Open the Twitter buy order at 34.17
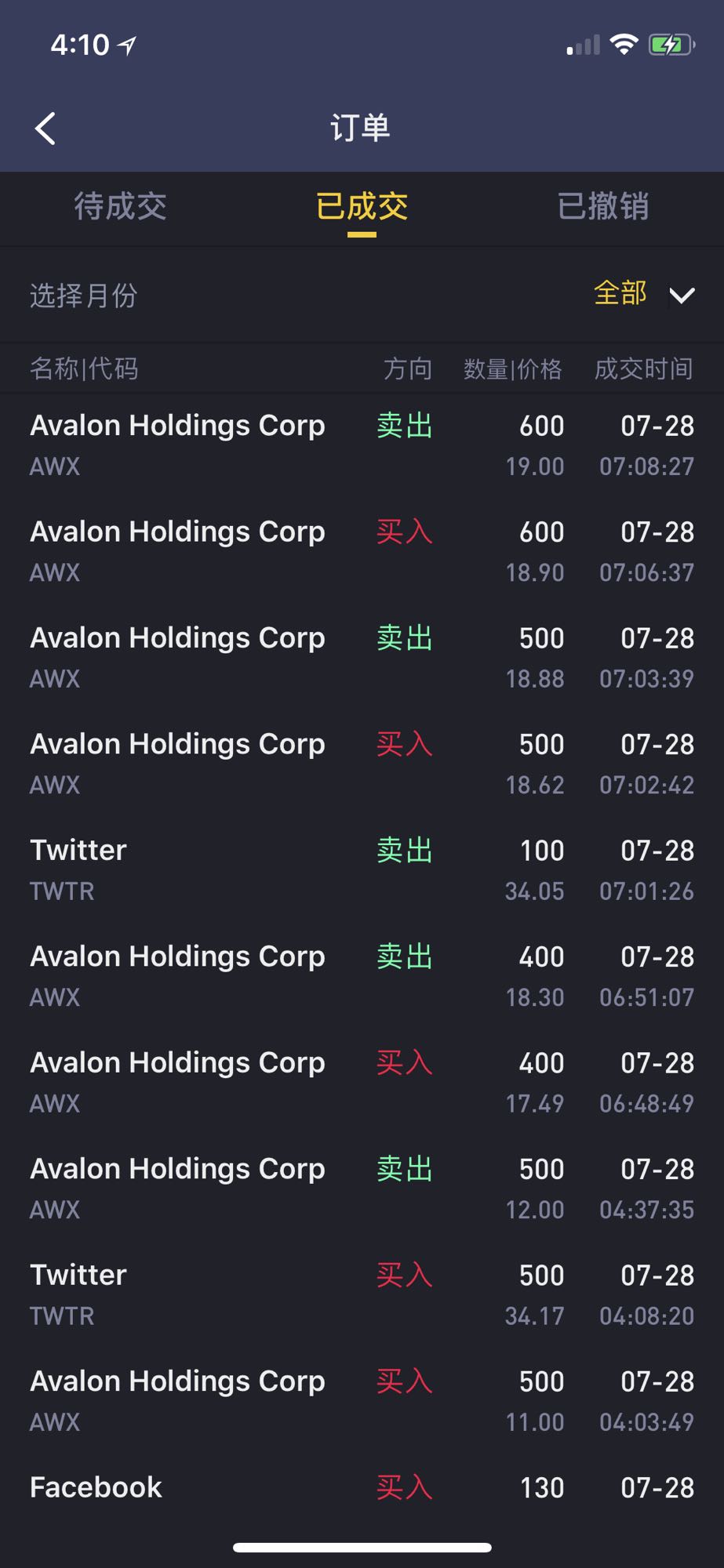The height and width of the screenshot is (1568, 724). [362, 1294]
